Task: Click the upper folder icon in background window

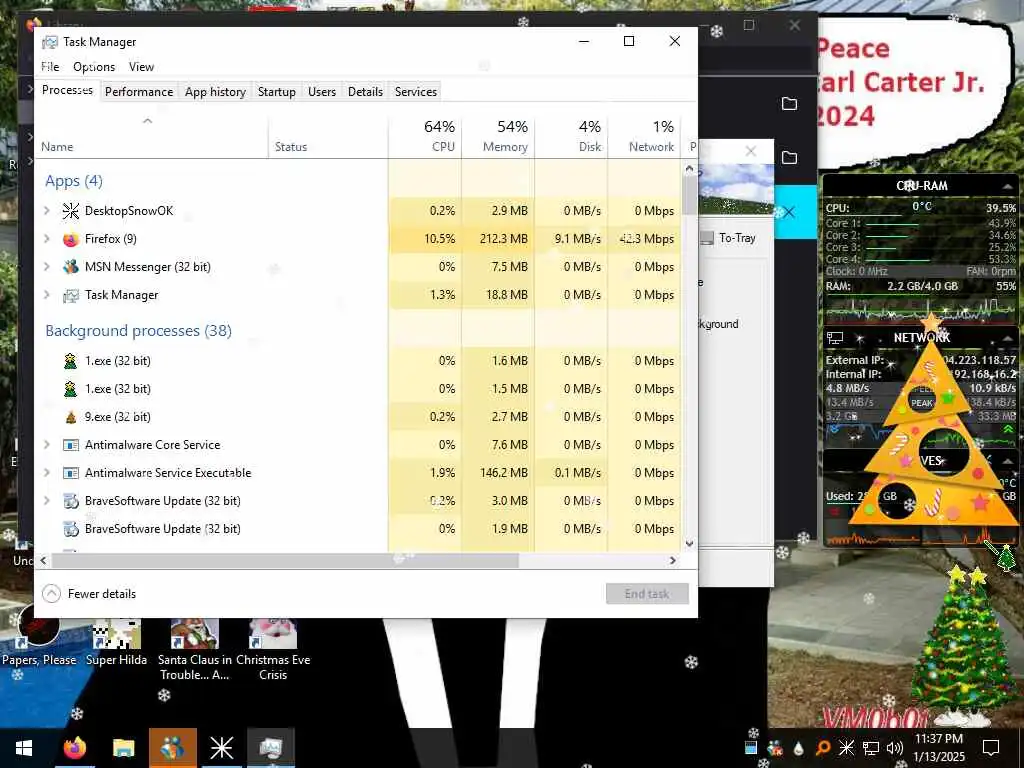Action: 790,104
